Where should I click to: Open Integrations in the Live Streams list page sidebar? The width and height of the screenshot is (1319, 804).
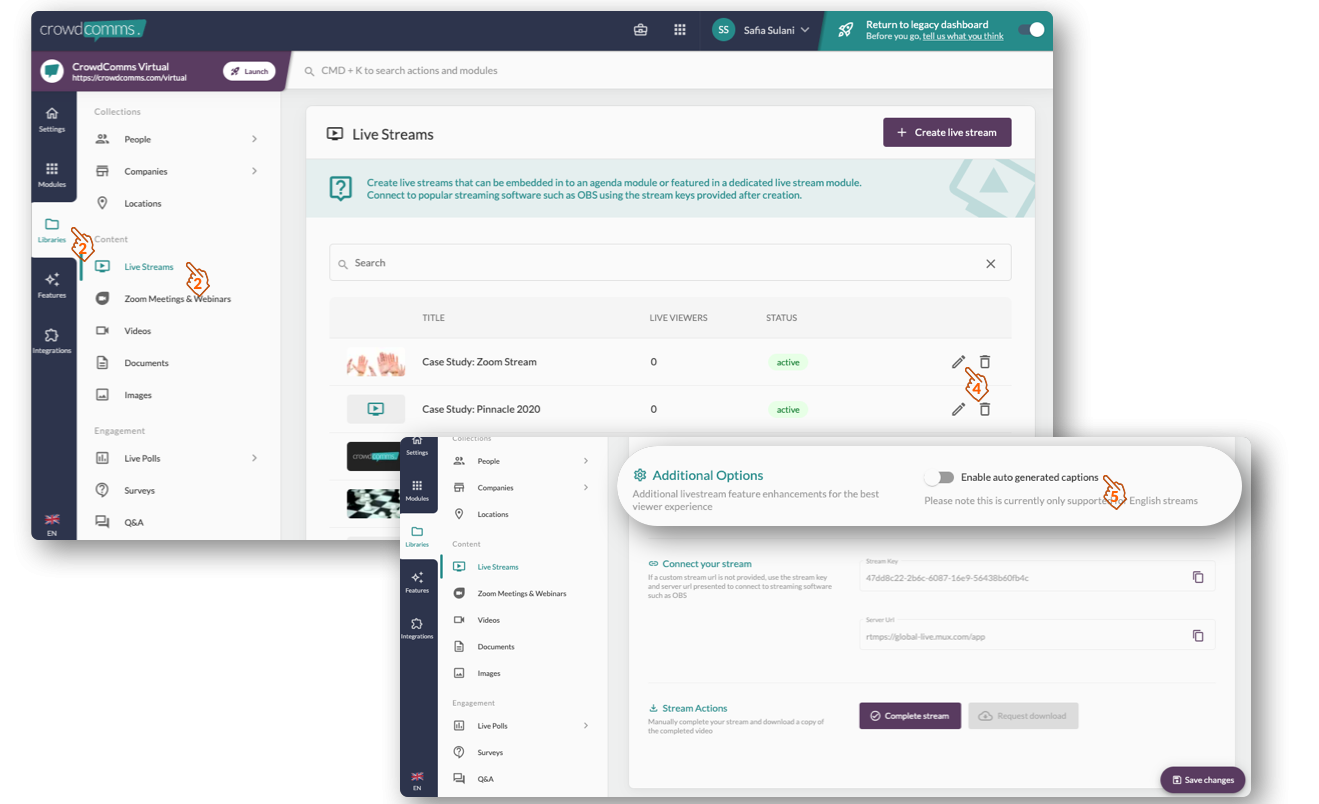[x=52, y=341]
